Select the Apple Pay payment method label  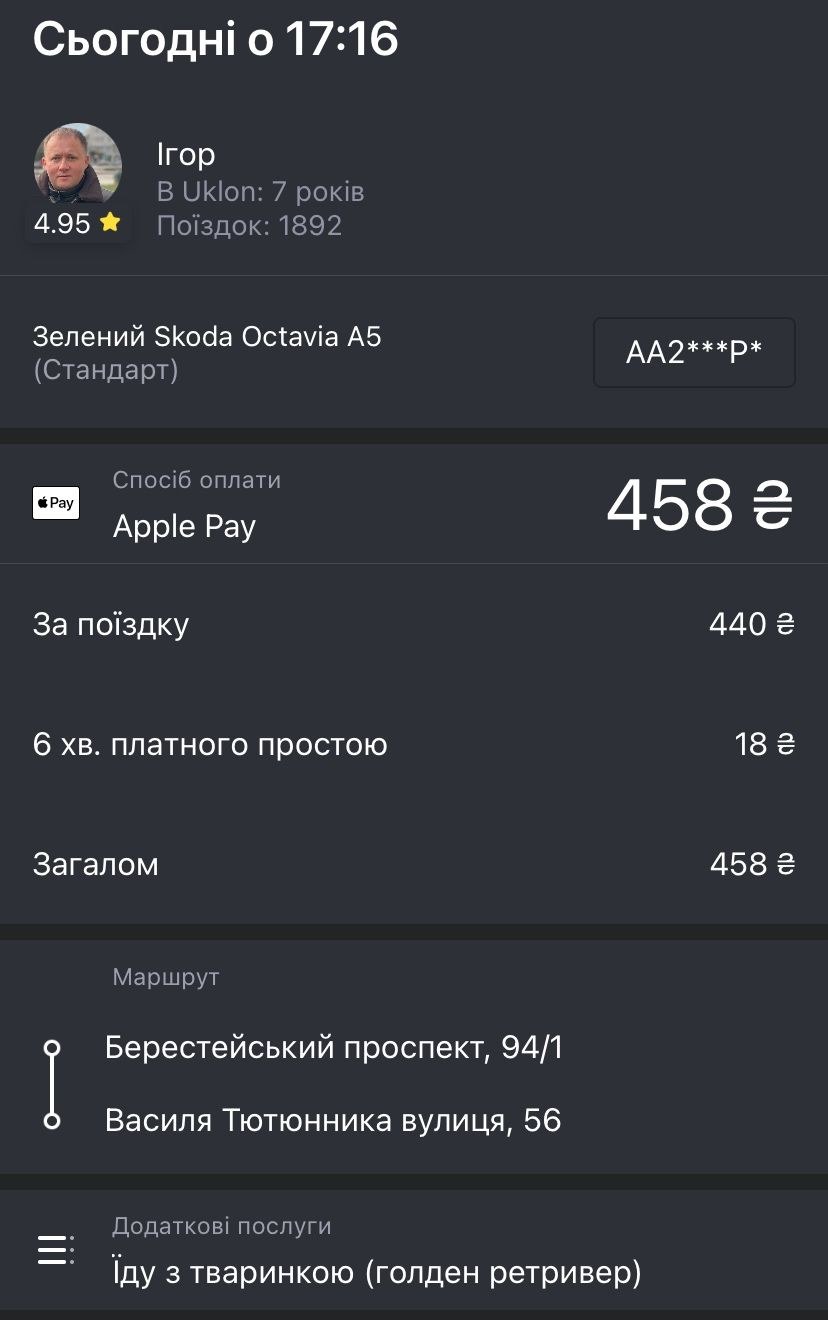point(184,526)
